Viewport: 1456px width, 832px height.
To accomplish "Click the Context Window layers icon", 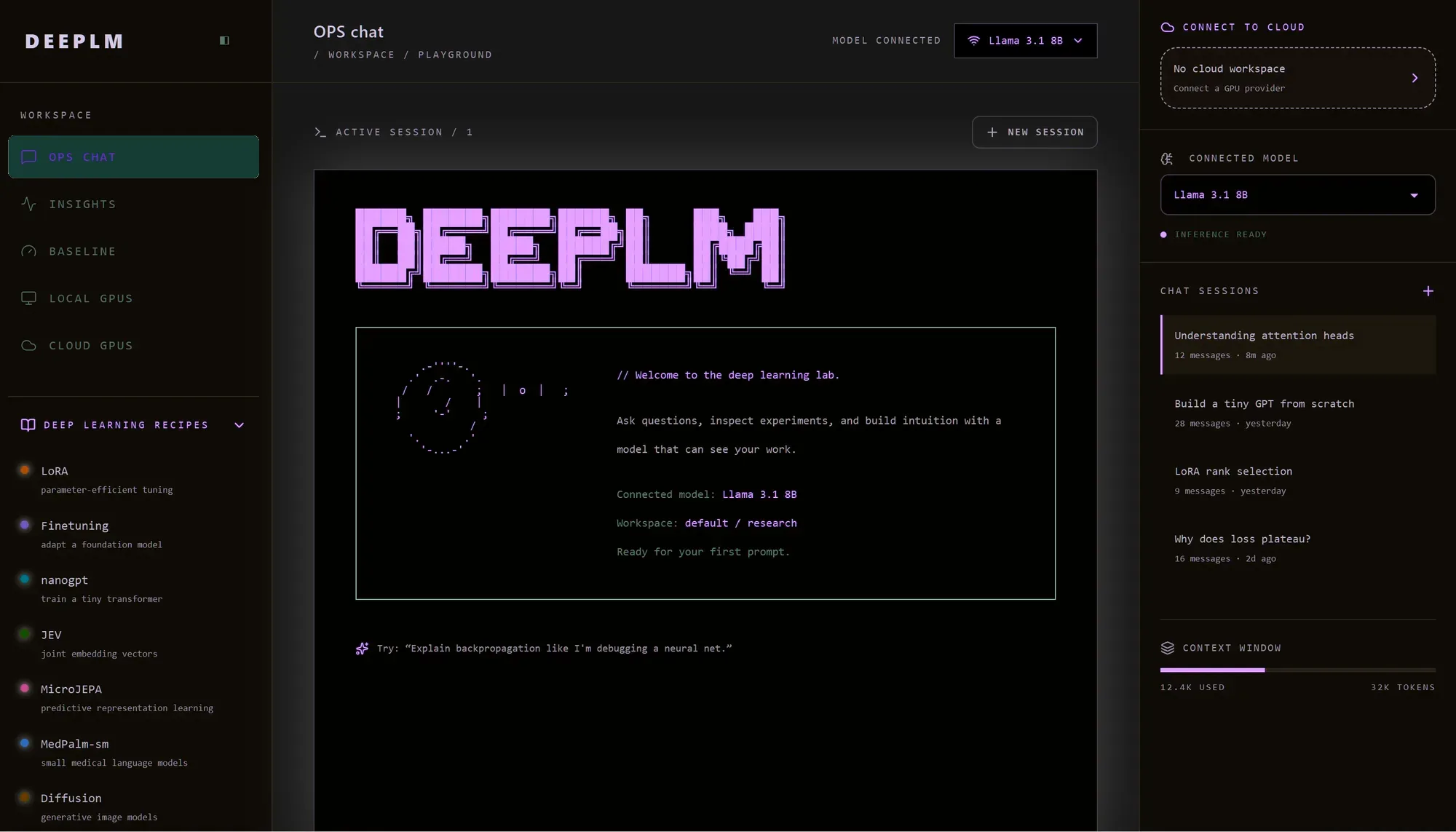I will (1168, 648).
